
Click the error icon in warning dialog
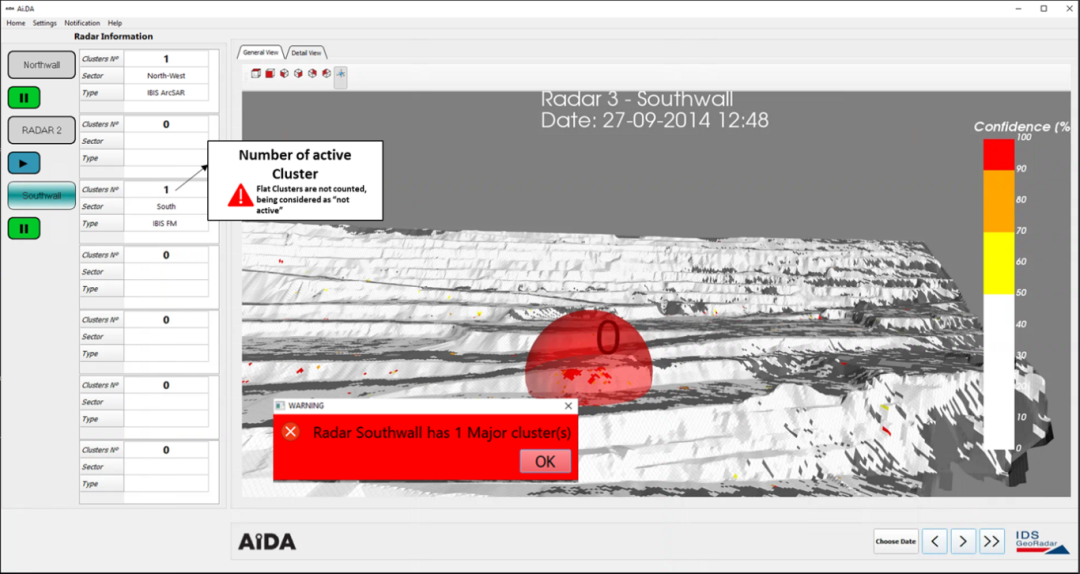(x=291, y=432)
